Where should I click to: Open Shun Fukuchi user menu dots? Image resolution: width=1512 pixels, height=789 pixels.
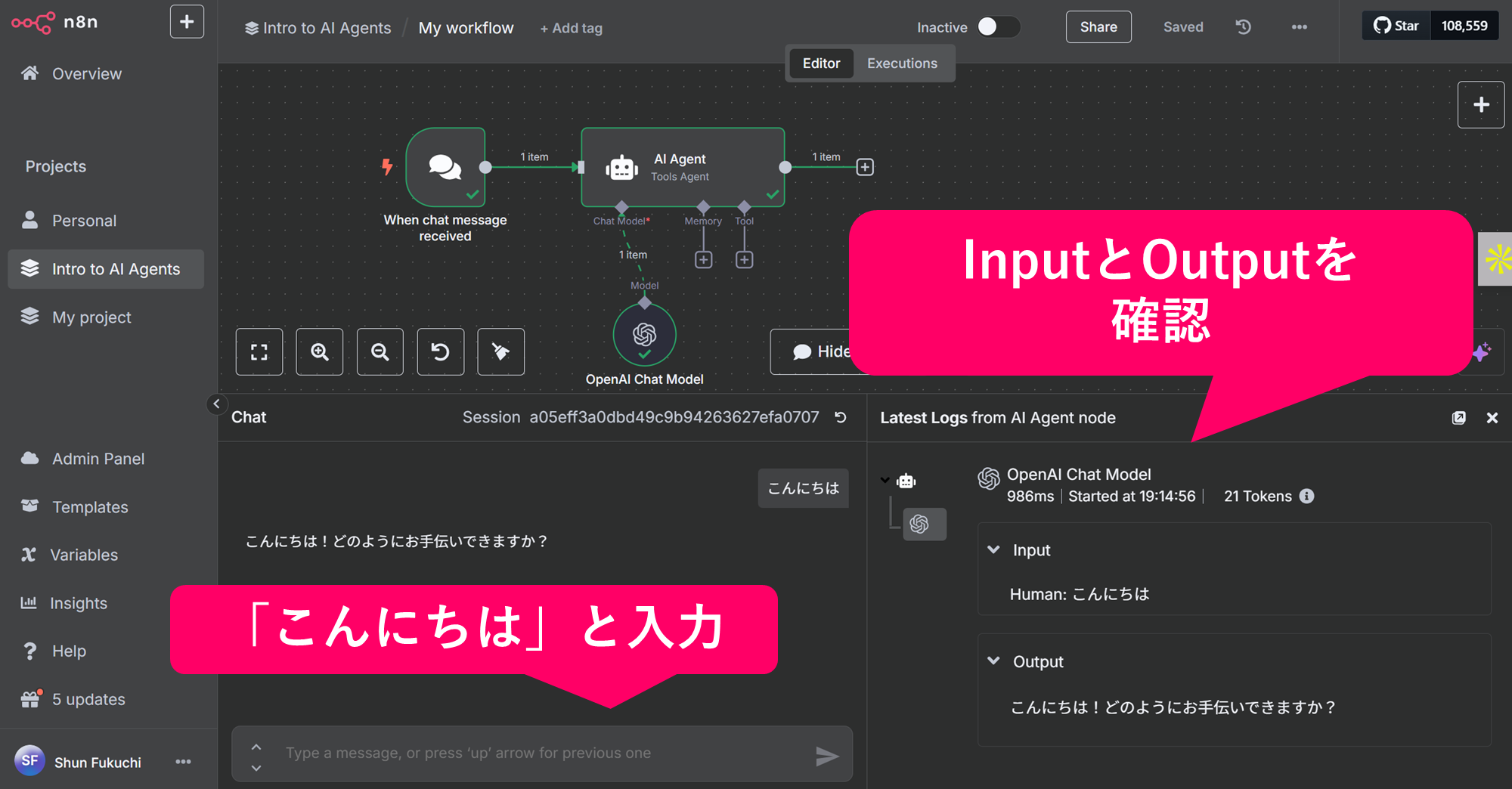coord(183,762)
